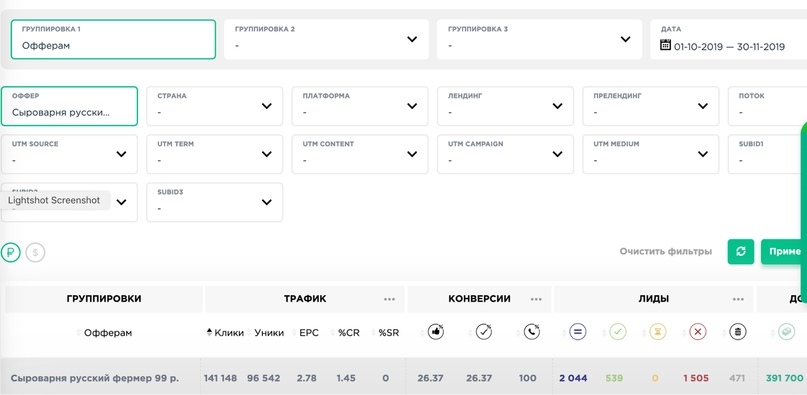Sort by the red cross rejected leads icon
Screen dimensions: 807x395
click(x=697, y=332)
